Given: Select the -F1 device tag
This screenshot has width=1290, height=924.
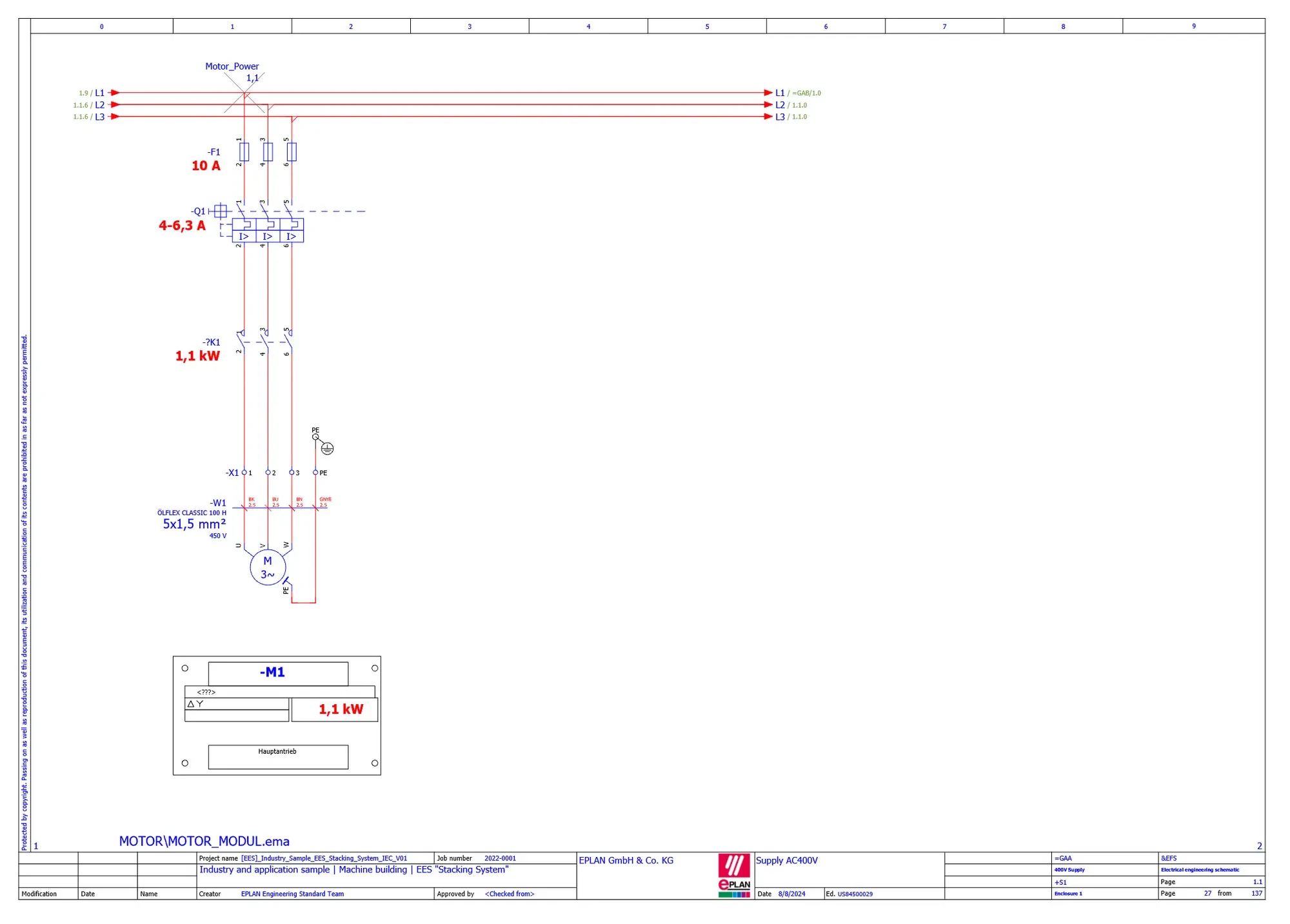Looking at the screenshot, I should pyautogui.click(x=213, y=152).
